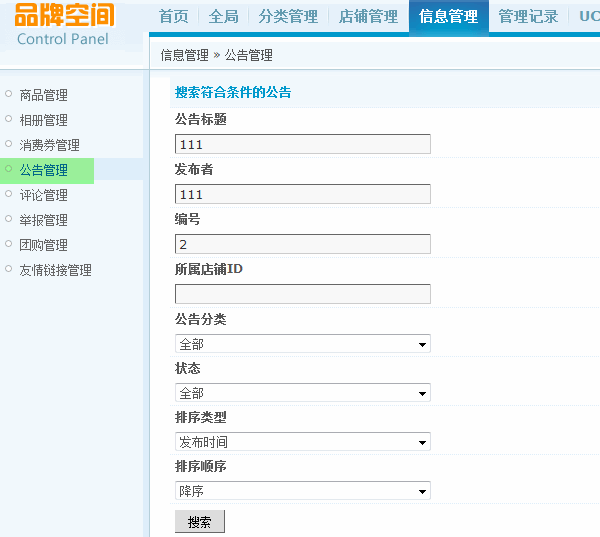This screenshot has width=600, height=537.
Task: Expand the 公告分类 dropdown
Action: [303, 344]
